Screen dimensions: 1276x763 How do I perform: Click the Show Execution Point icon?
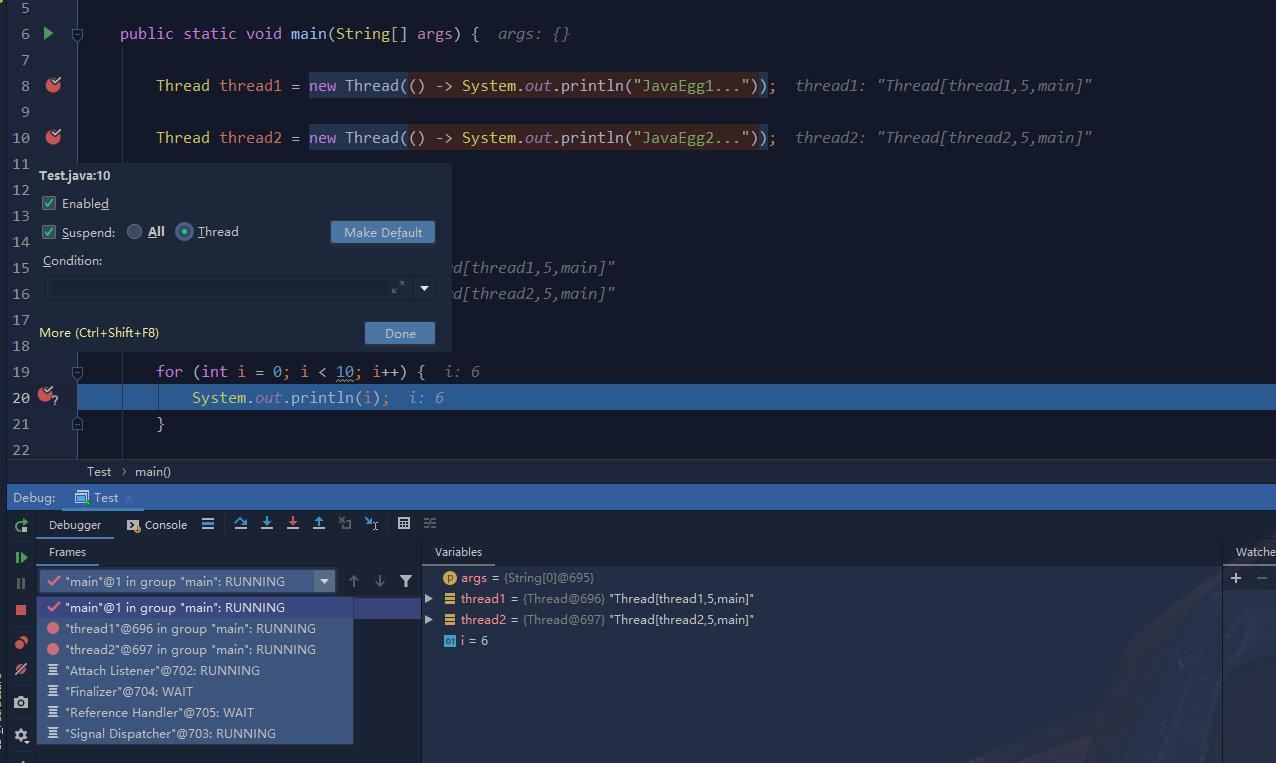pyautogui.click(x=208, y=523)
